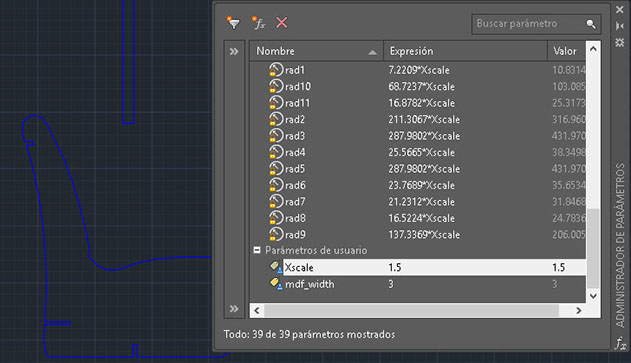Click expression 25.5665*Xscale
Image resolution: width=631 pixels, height=363 pixels.
click(421, 153)
